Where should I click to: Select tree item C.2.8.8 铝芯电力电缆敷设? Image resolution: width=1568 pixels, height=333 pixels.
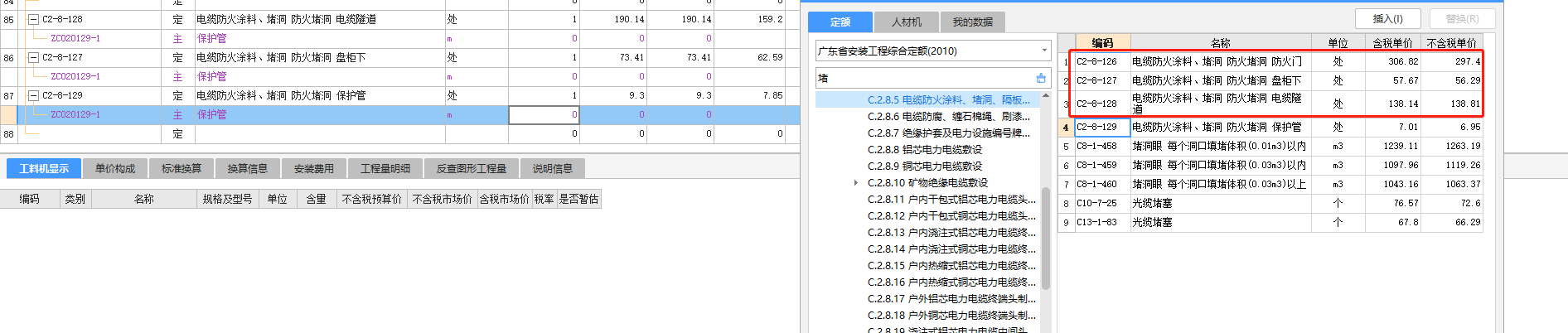pos(925,149)
